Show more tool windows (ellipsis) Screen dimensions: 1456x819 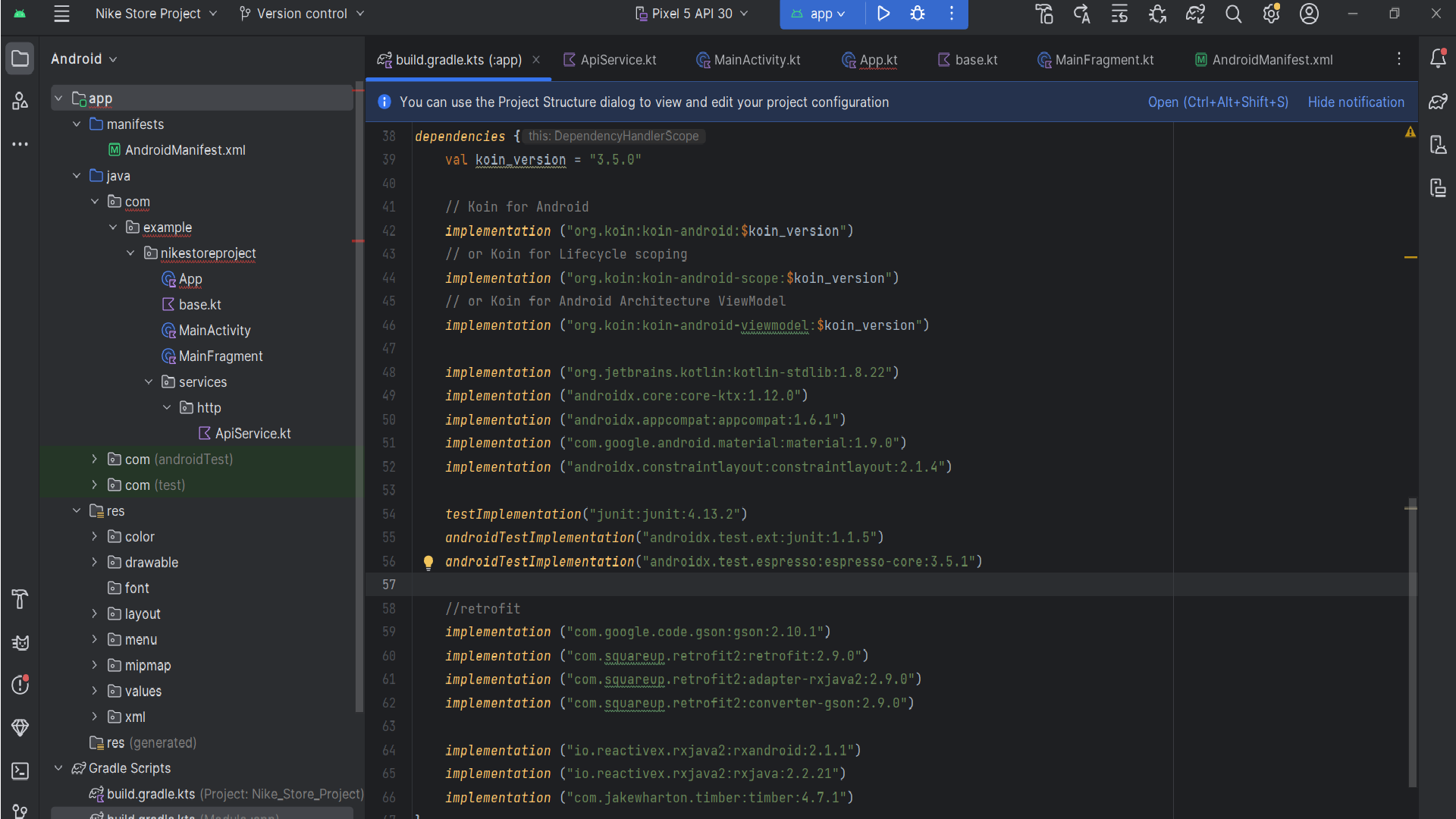(20, 143)
